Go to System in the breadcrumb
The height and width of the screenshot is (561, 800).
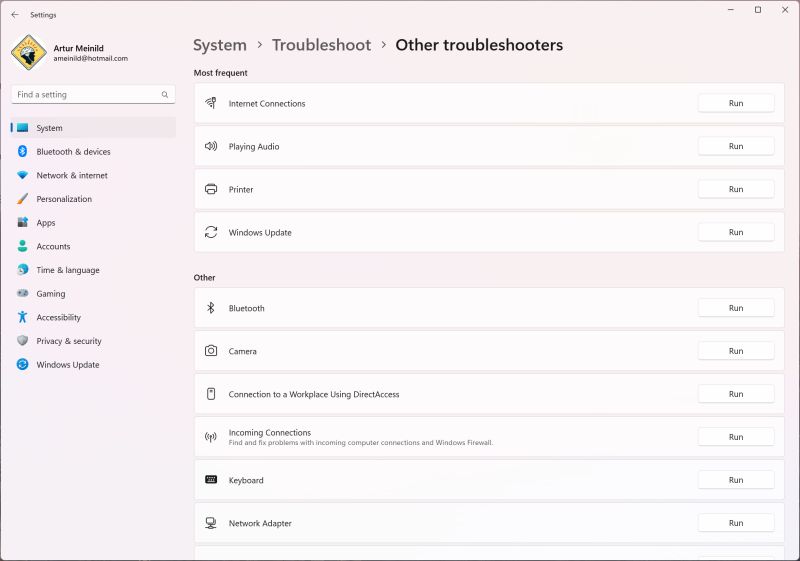219,45
